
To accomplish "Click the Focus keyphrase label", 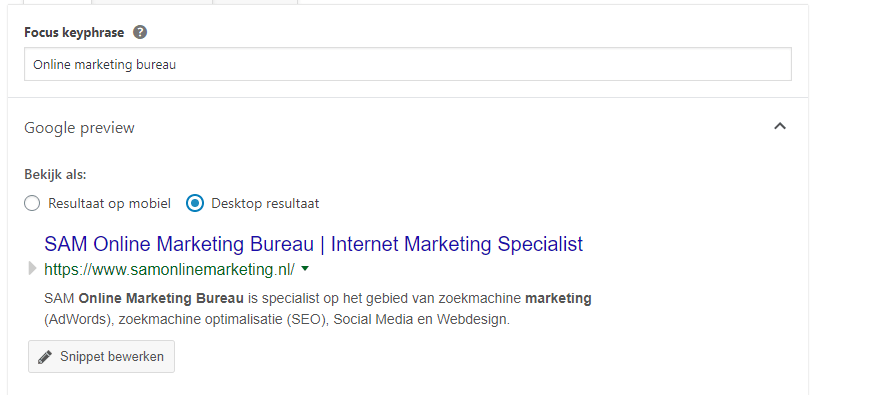I will [74, 32].
